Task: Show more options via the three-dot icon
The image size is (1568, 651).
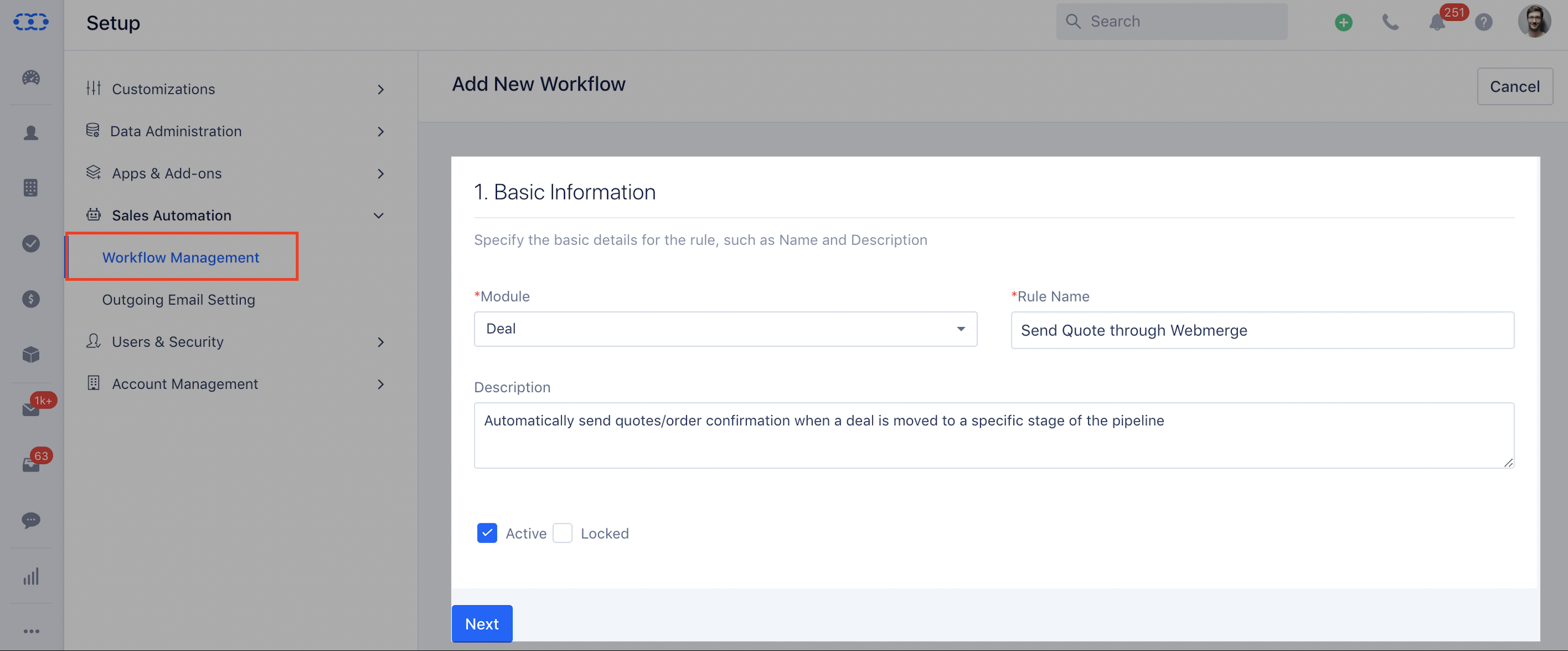Action: point(31,631)
